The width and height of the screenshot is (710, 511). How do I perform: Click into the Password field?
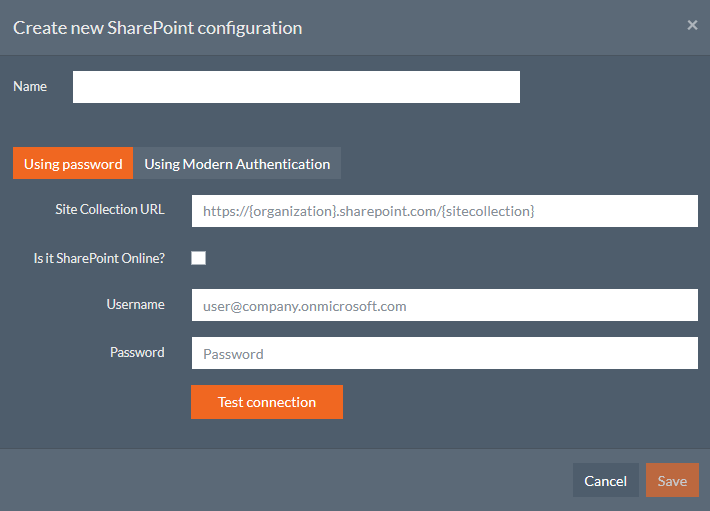pyautogui.click(x=445, y=353)
